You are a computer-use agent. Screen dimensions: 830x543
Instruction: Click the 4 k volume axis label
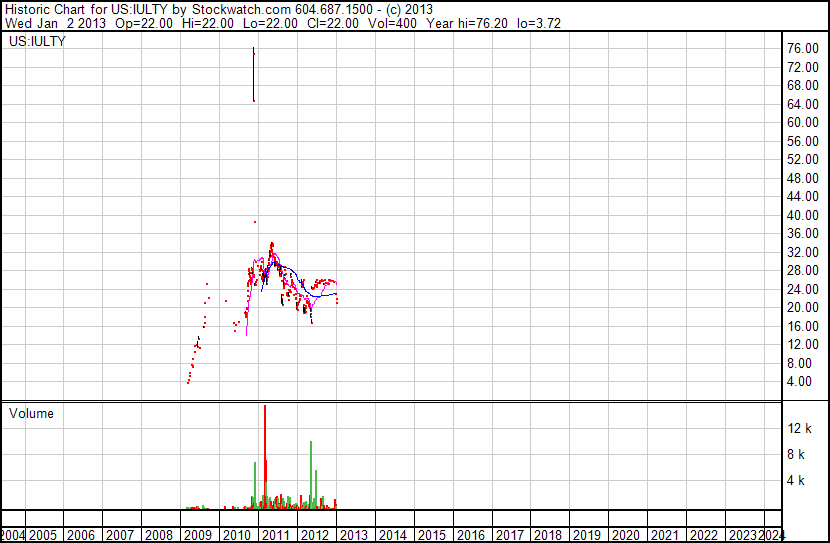point(796,480)
